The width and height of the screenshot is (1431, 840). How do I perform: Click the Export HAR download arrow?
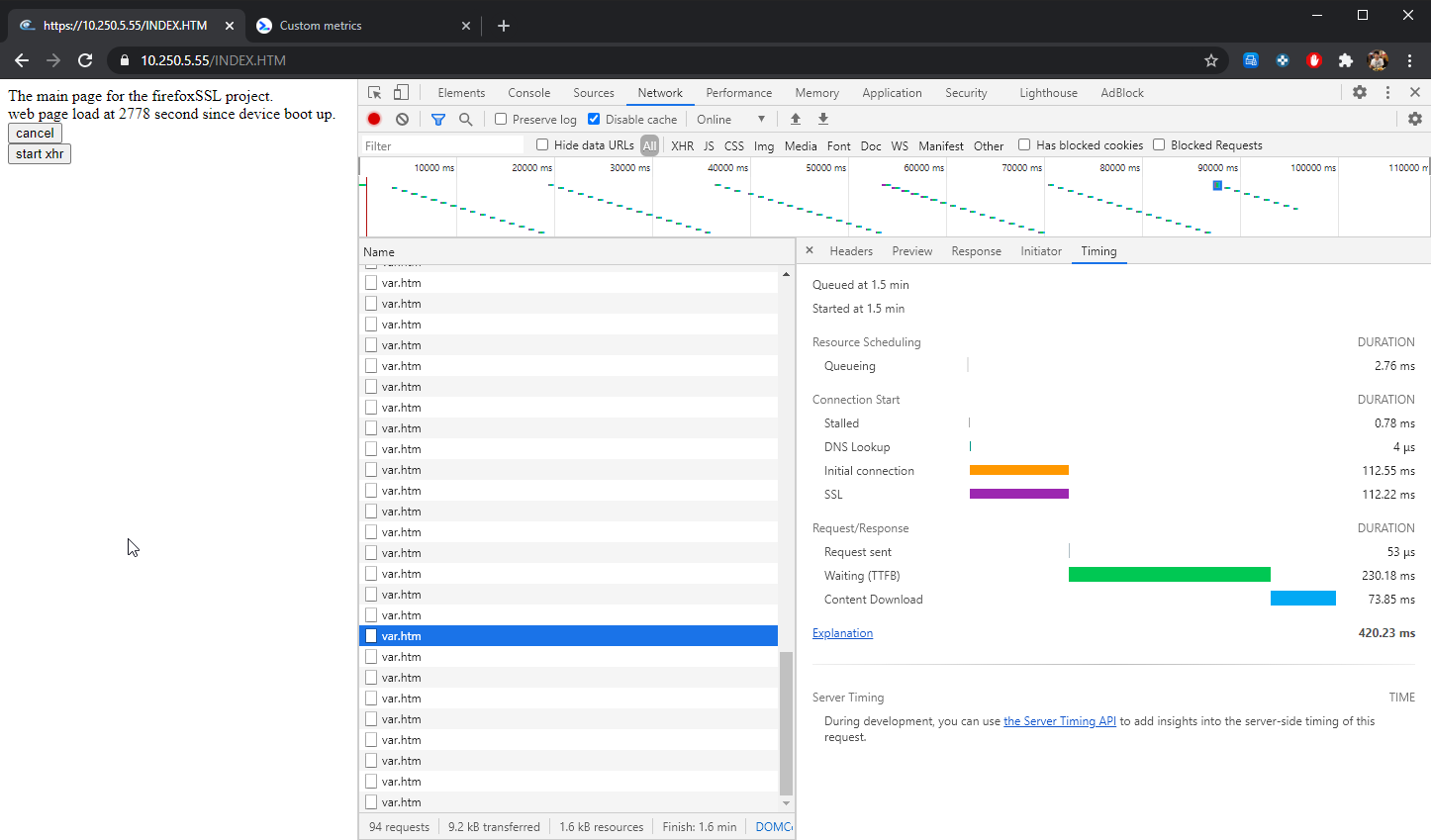[x=823, y=119]
